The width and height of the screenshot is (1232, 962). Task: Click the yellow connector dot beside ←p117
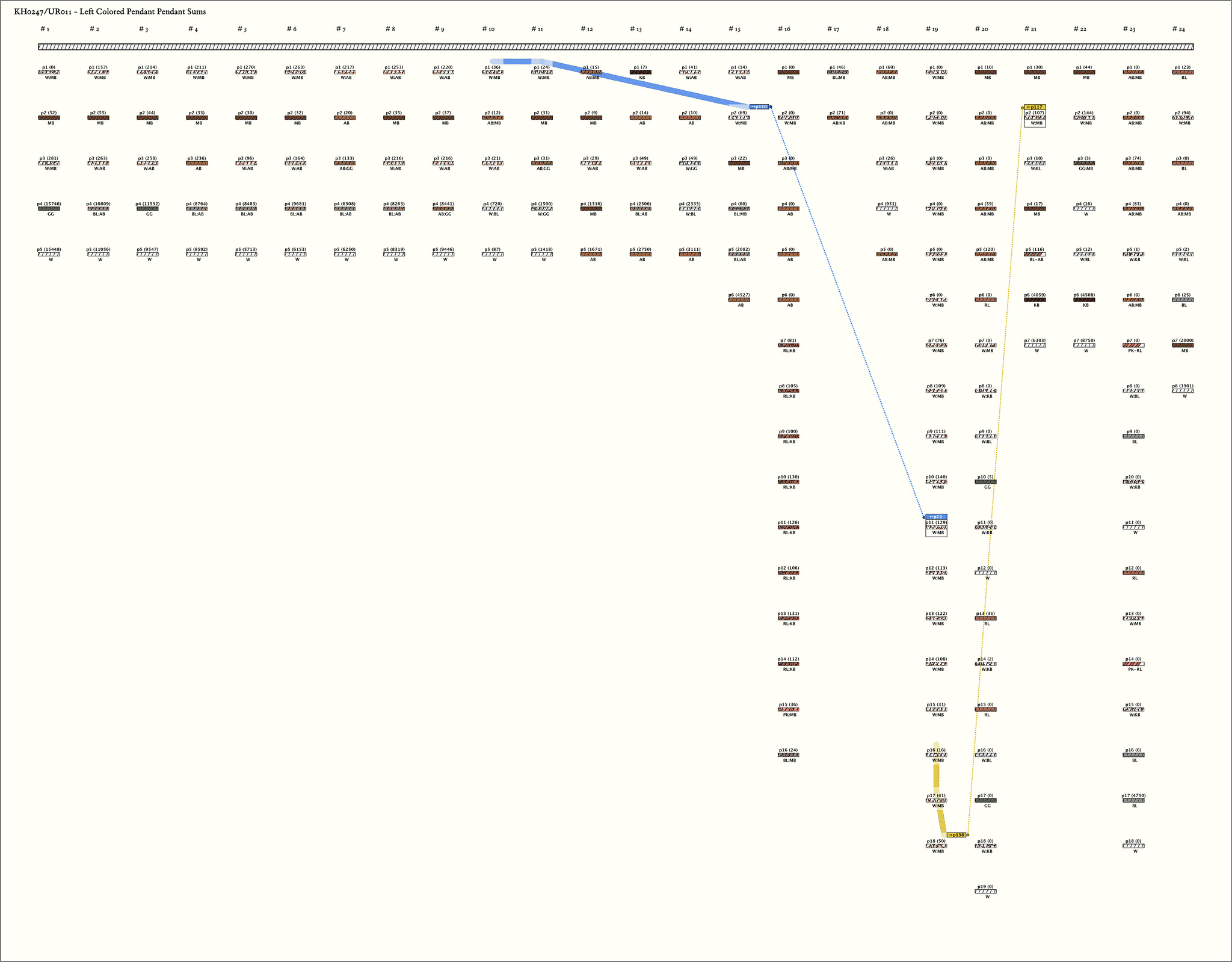pyautogui.click(x=1023, y=108)
